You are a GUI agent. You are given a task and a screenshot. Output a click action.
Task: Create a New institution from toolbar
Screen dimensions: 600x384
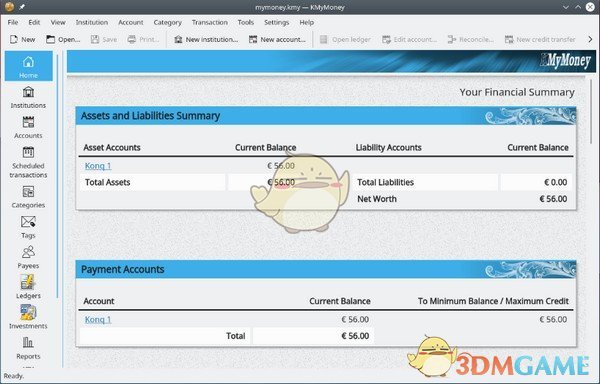pyautogui.click(x=206, y=39)
